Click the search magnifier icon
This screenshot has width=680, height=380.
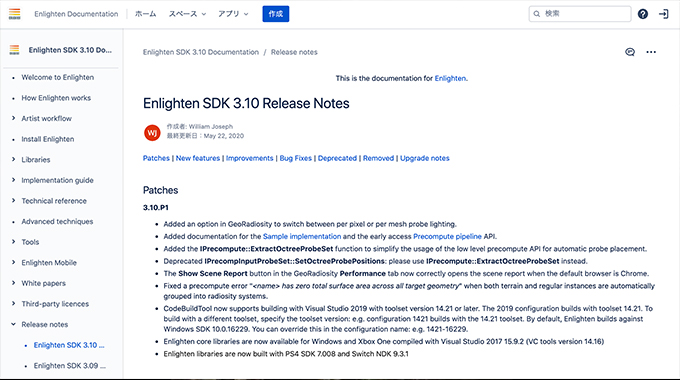coord(537,14)
